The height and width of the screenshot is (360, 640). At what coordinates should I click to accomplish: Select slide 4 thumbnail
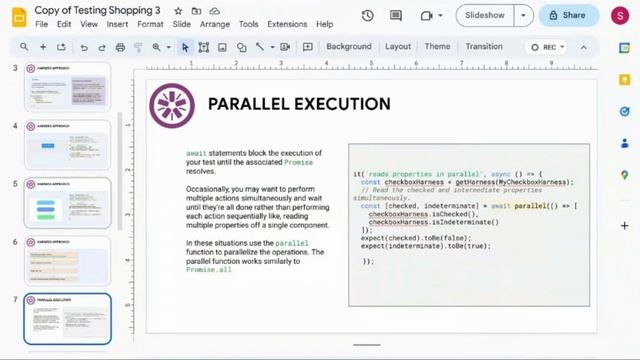pyautogui.click(x=67, y=145)
